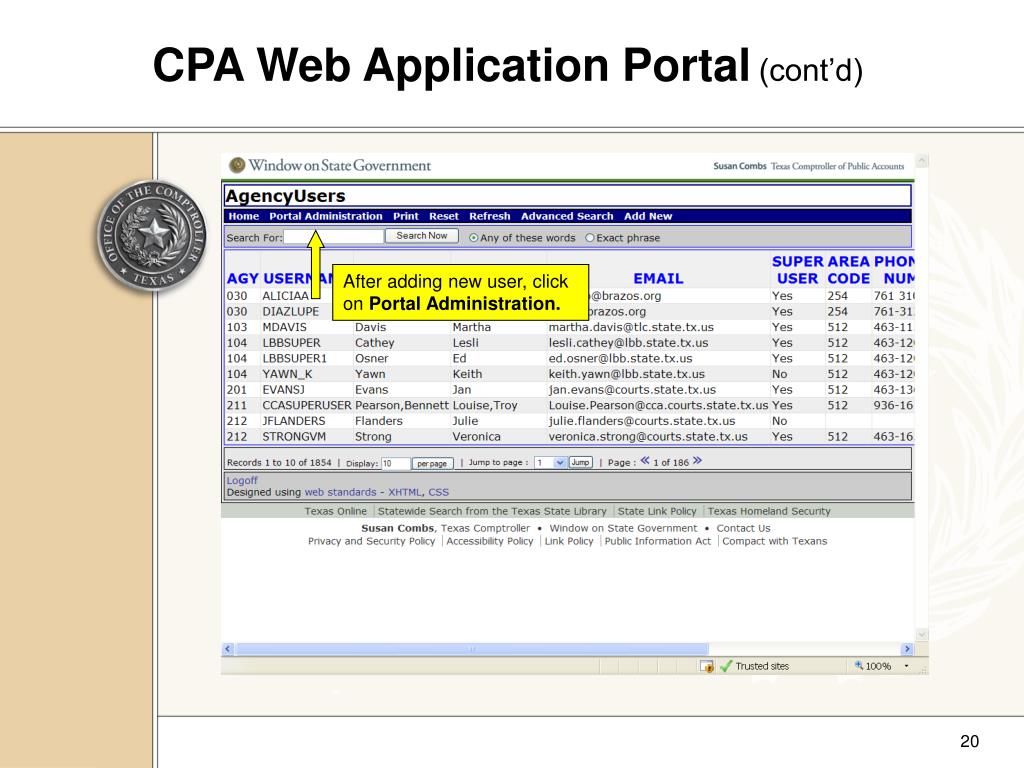Click the scroll-left arrow on horizontal scrollbar
Image resolution: width=1024 pixels, height=768 pixels.
coord(228,649)
